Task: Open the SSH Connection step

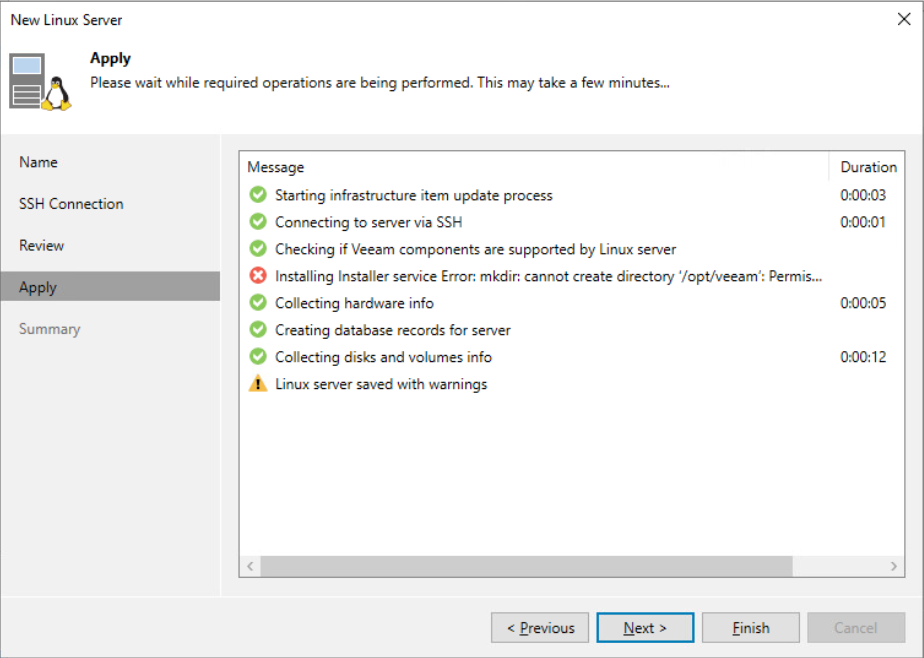Action: [71, 203]
